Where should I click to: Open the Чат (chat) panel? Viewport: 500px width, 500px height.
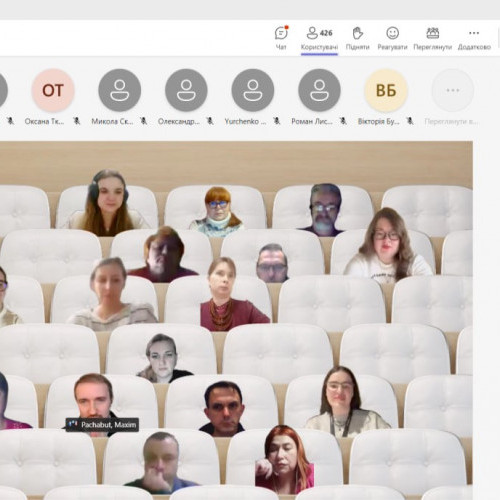click(281, 38)
